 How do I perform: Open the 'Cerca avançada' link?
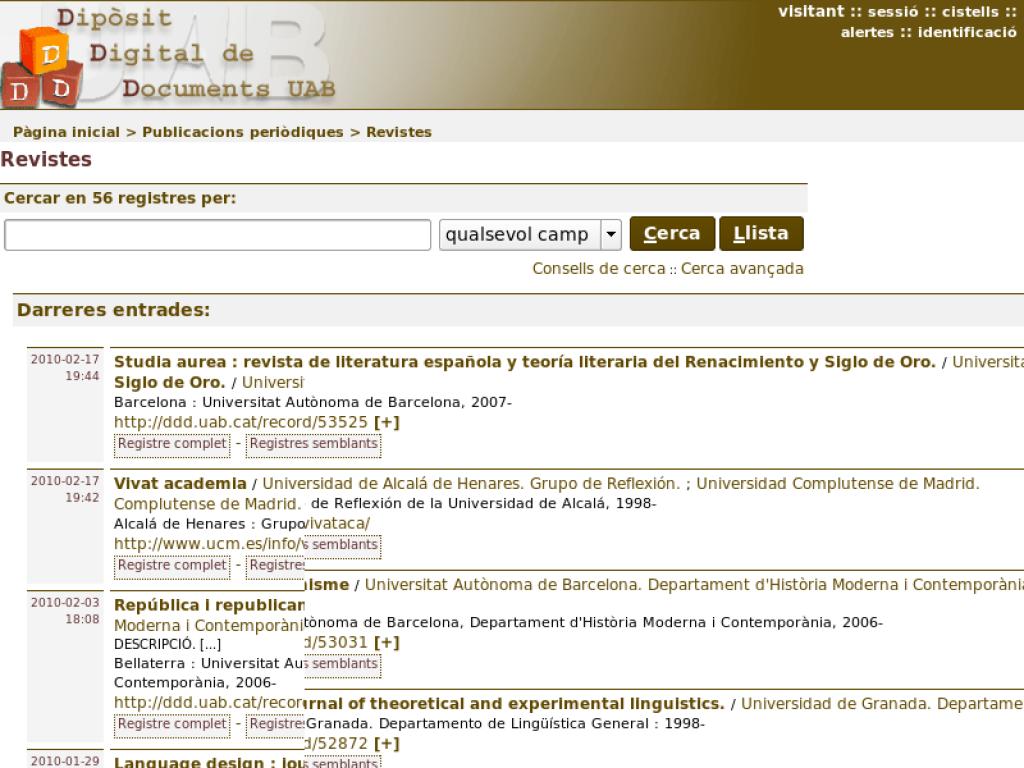coord(742,268)
